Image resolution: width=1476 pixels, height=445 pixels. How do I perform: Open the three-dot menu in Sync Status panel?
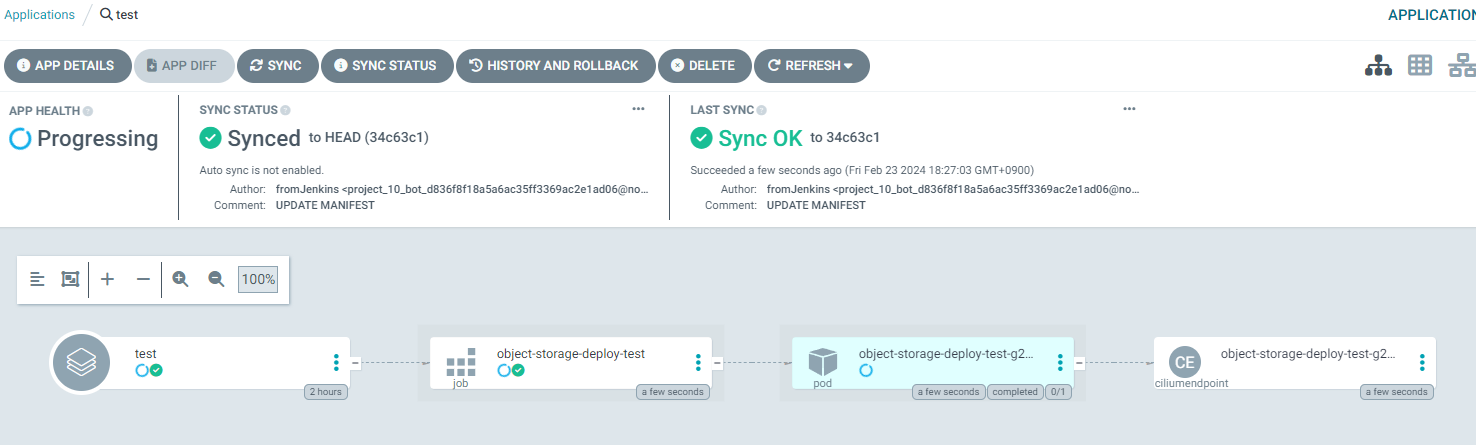[638, 109]
